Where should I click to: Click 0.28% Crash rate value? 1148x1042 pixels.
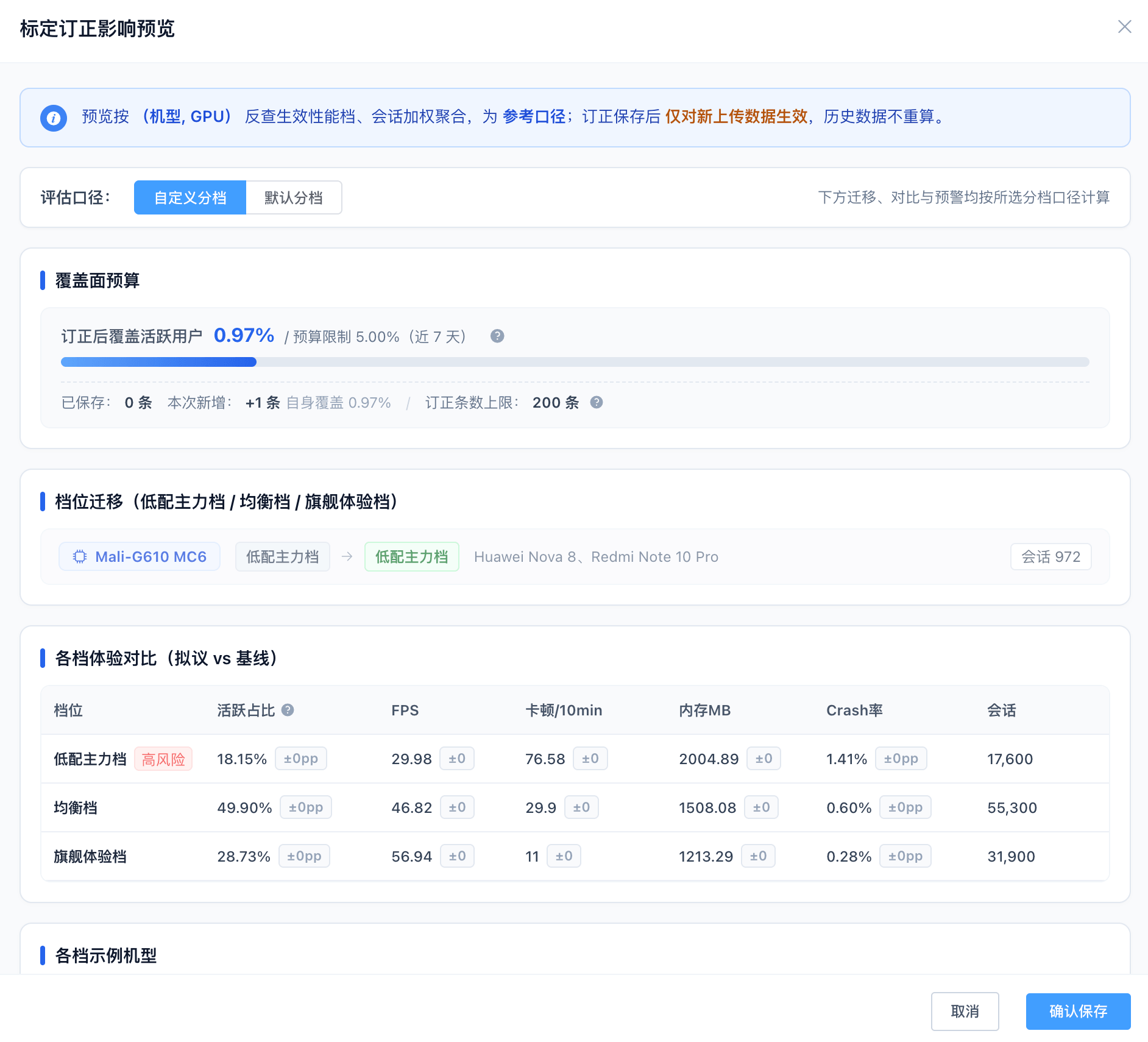tap(849, 857)
